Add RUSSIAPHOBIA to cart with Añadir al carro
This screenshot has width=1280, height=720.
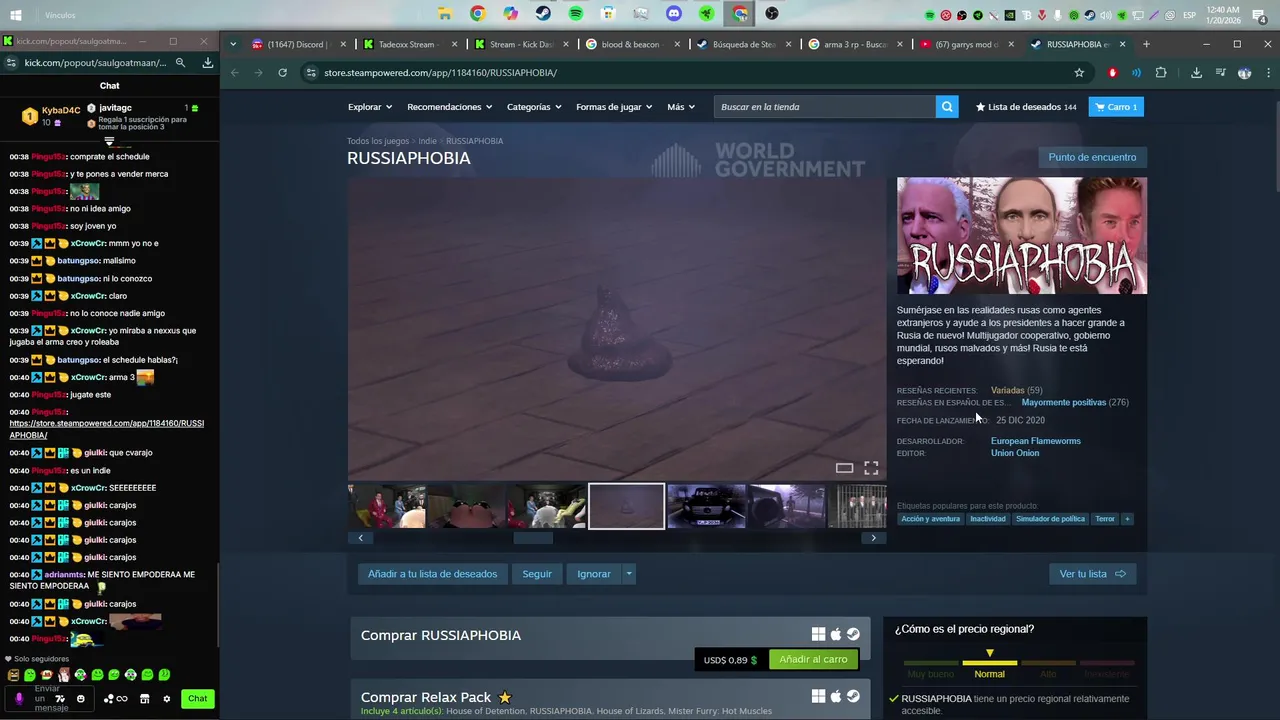[x=813, y=660]
